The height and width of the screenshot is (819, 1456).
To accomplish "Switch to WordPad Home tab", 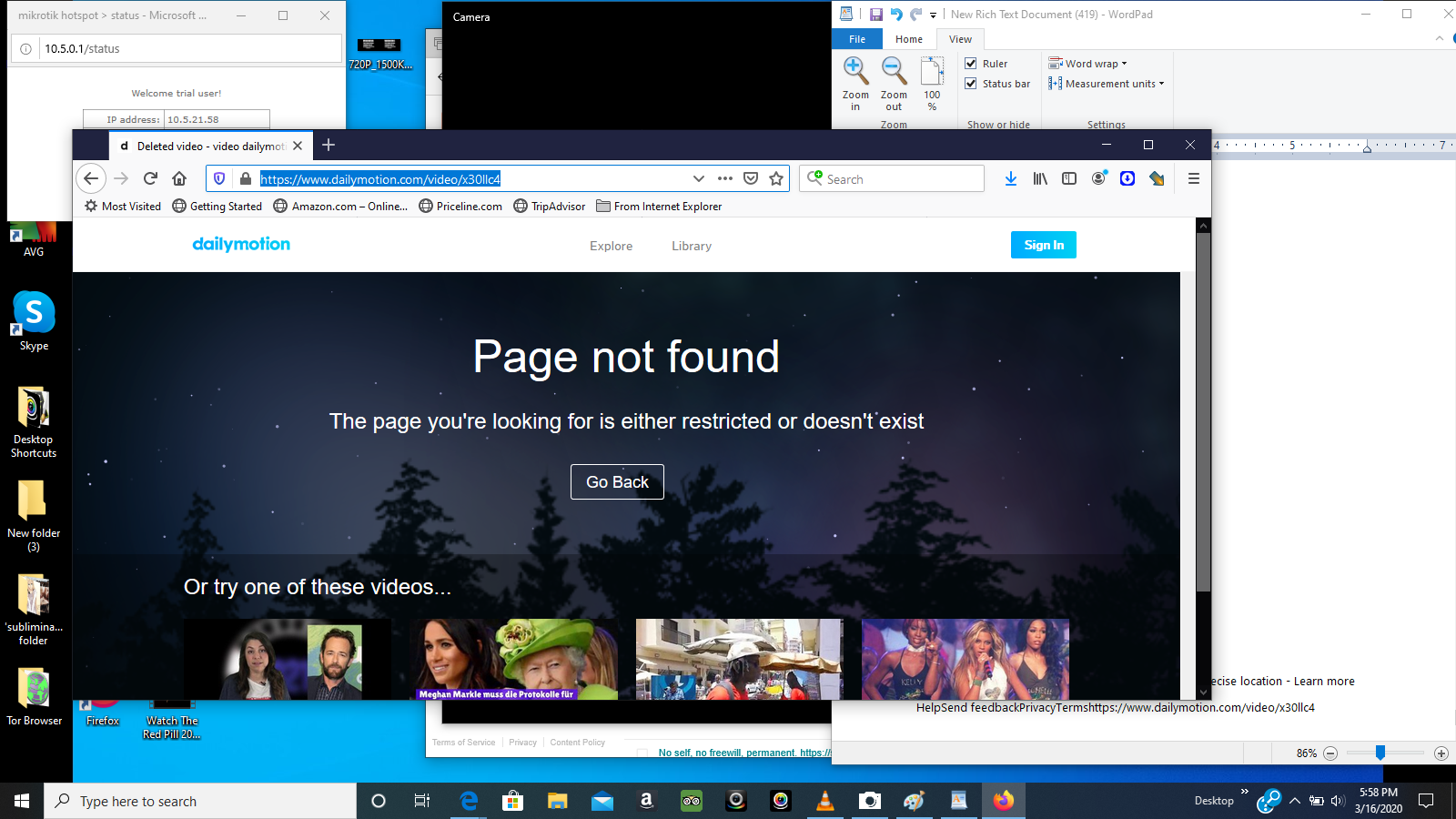I will pos(908,39).
